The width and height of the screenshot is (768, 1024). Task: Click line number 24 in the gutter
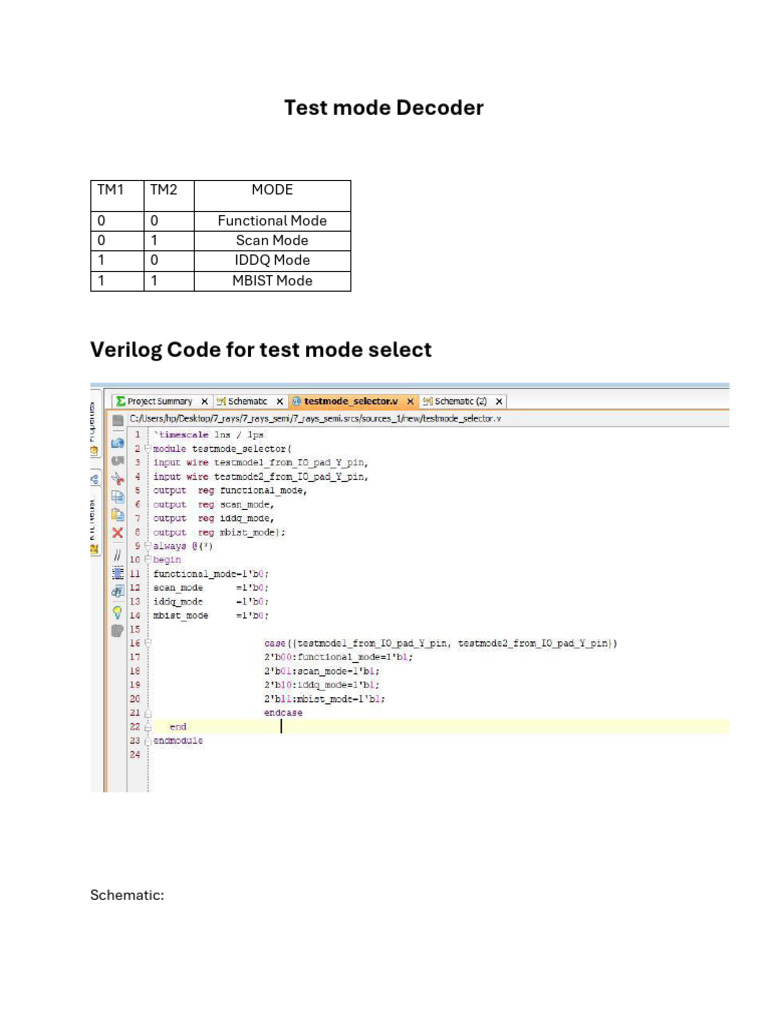pos(135,754)
